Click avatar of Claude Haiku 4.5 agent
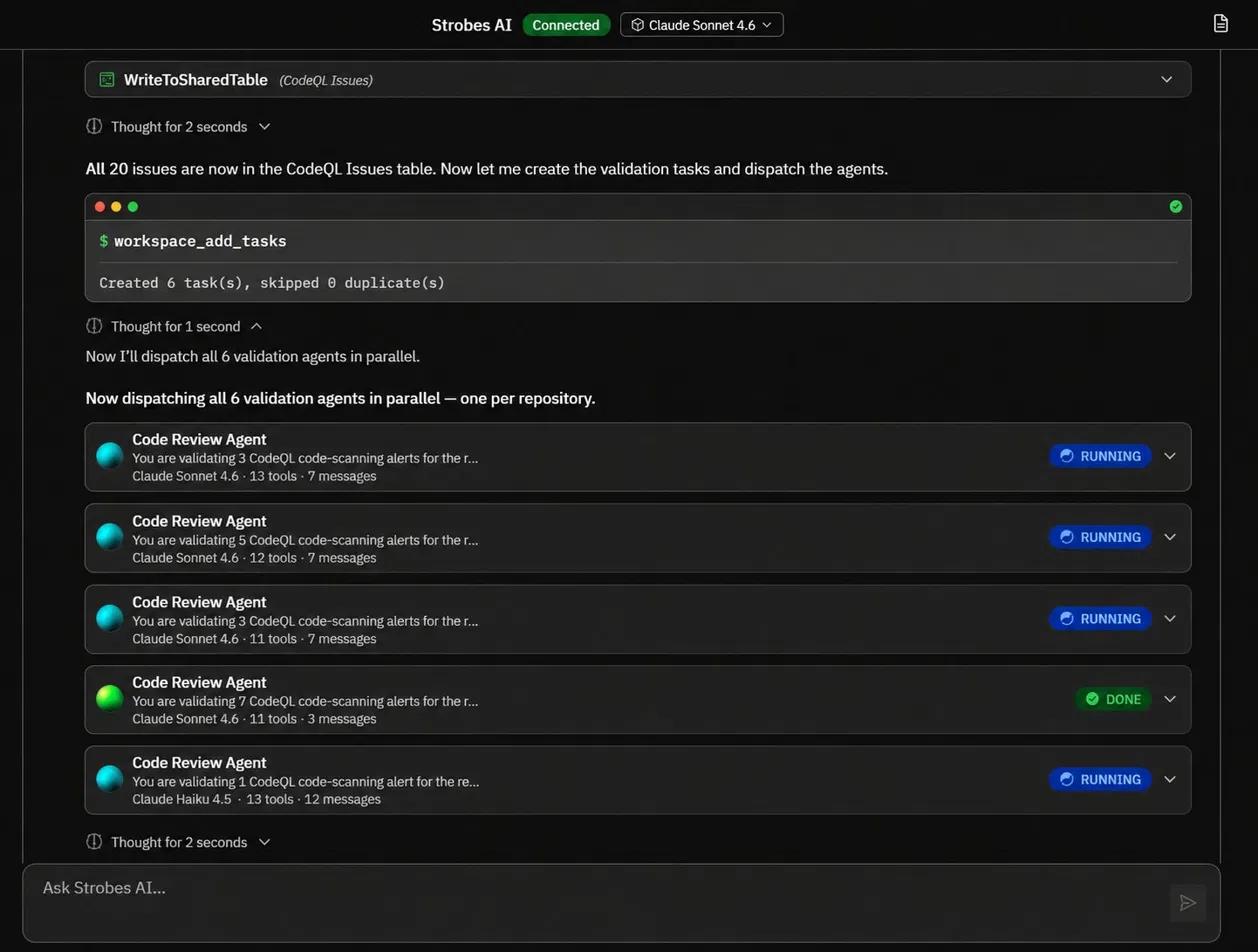This screenshot has width=1258, height=952. (109, 779)
